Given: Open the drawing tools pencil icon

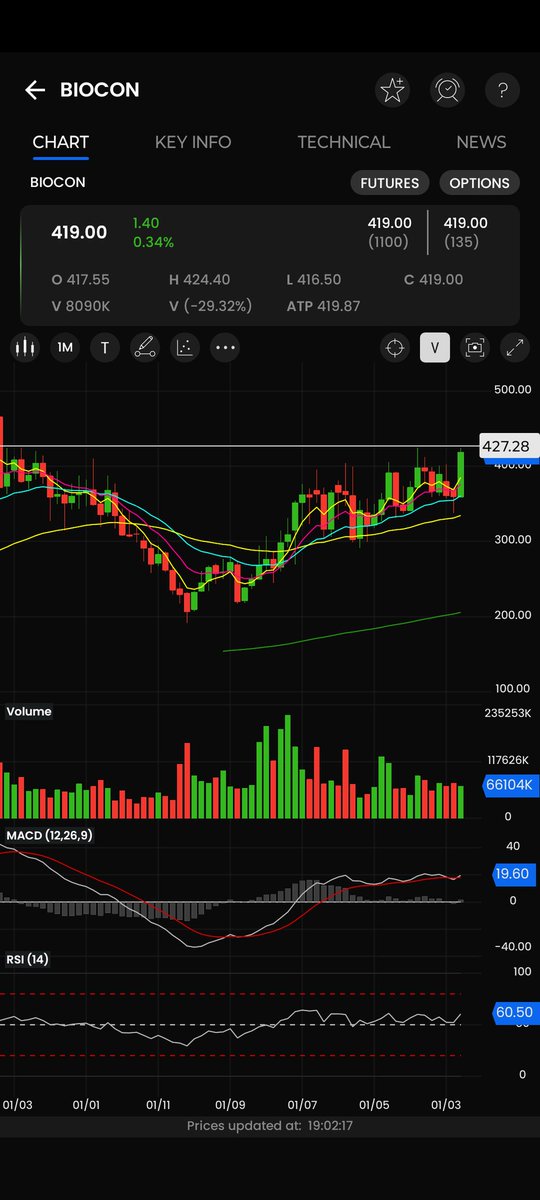Looking at the screenshot, I should point(145,348).
